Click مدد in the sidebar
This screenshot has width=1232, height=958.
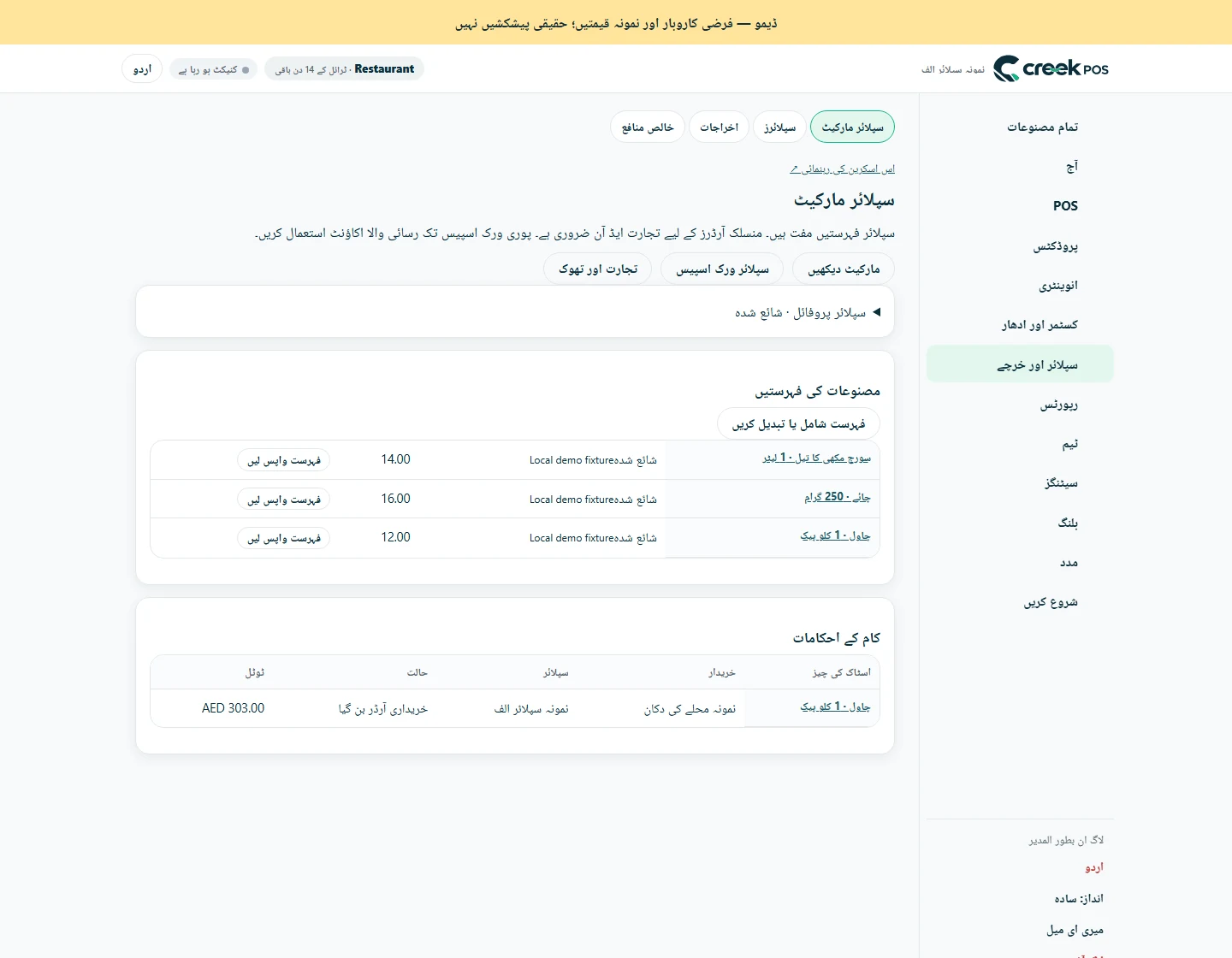[1020, 563]
